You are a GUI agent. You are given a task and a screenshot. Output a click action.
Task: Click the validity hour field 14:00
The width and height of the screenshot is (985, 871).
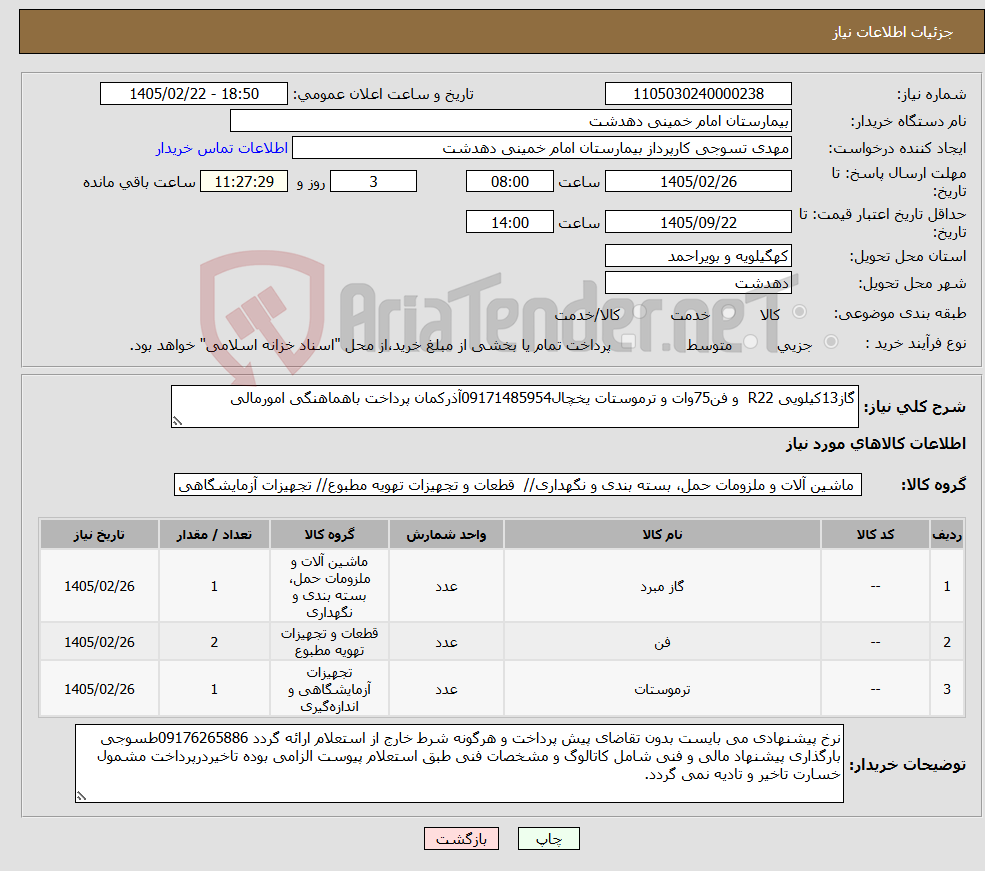tap(509, 222)
